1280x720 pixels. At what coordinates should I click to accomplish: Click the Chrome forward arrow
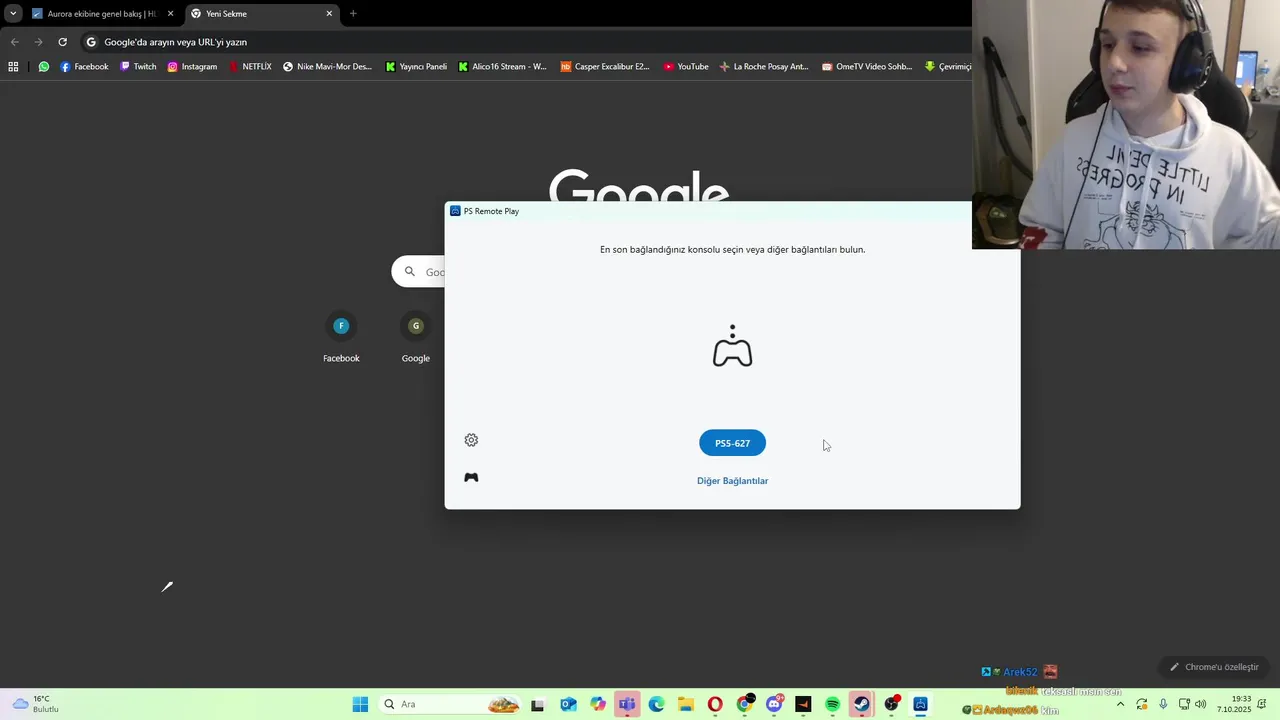pyautogui.click(x=38, y=42)
